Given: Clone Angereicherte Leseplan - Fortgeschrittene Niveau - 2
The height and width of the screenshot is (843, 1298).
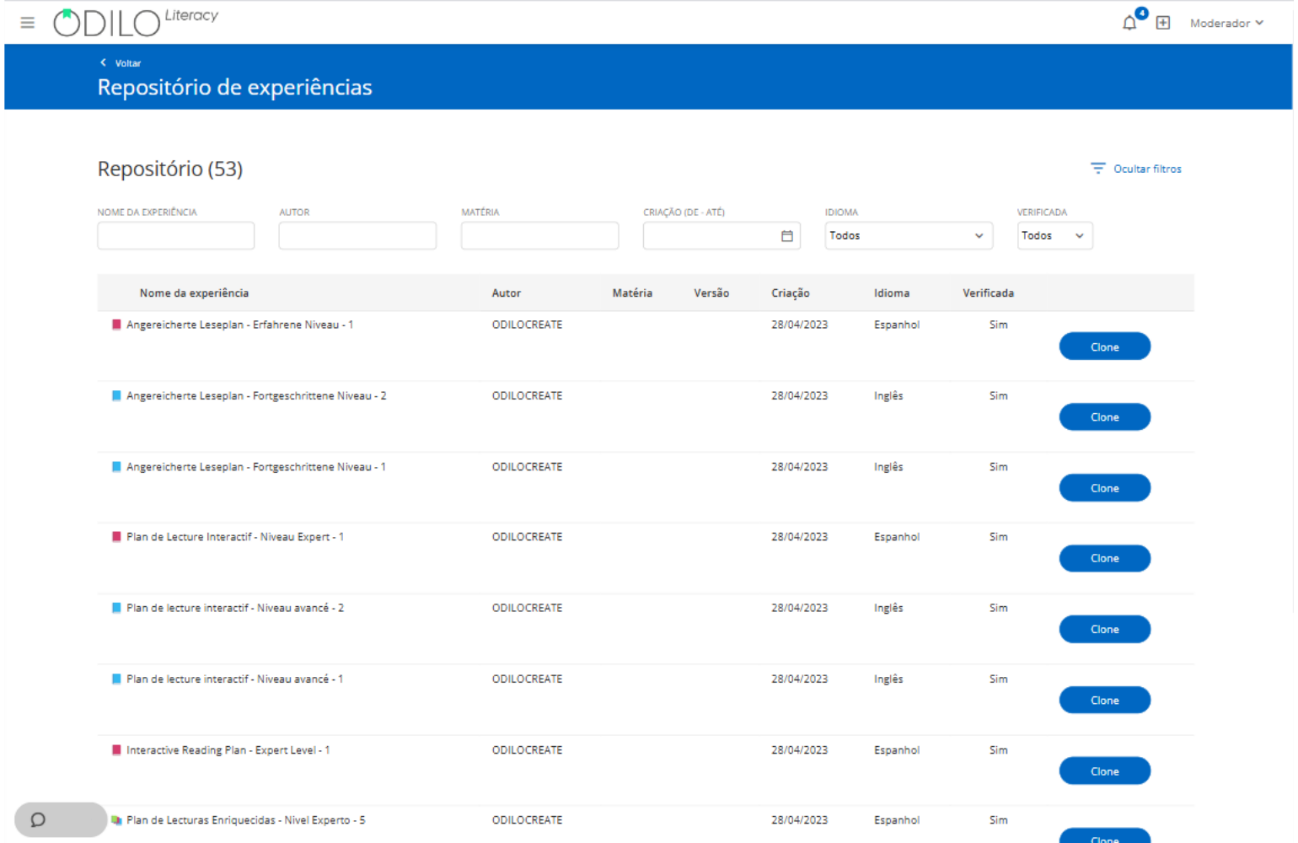Looking at the screenshot, I should coord(1105,417).
